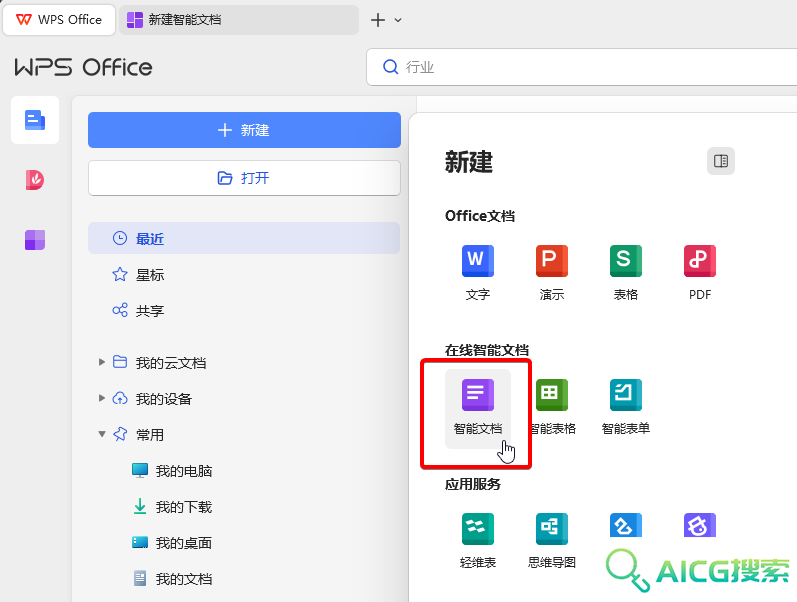Select 最近 in the sidebar

click(244, 238)
